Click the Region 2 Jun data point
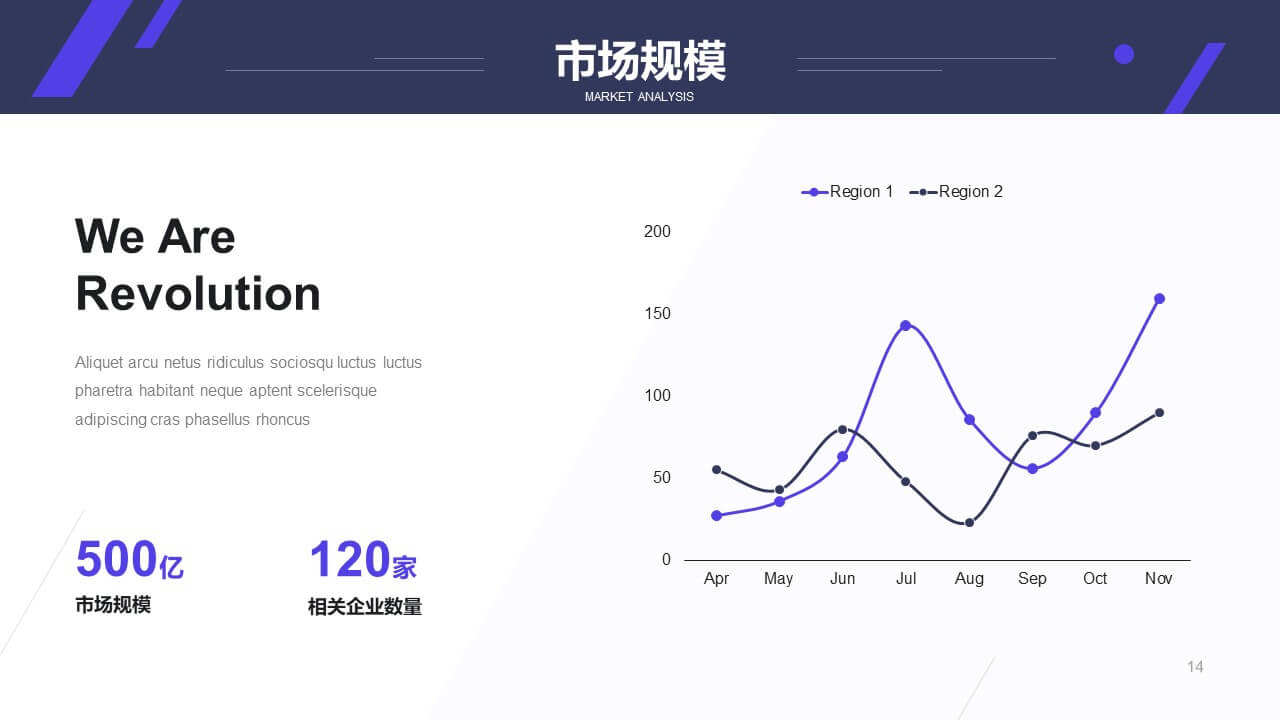This screenshot has height=720, width=1280. (842, 430)
